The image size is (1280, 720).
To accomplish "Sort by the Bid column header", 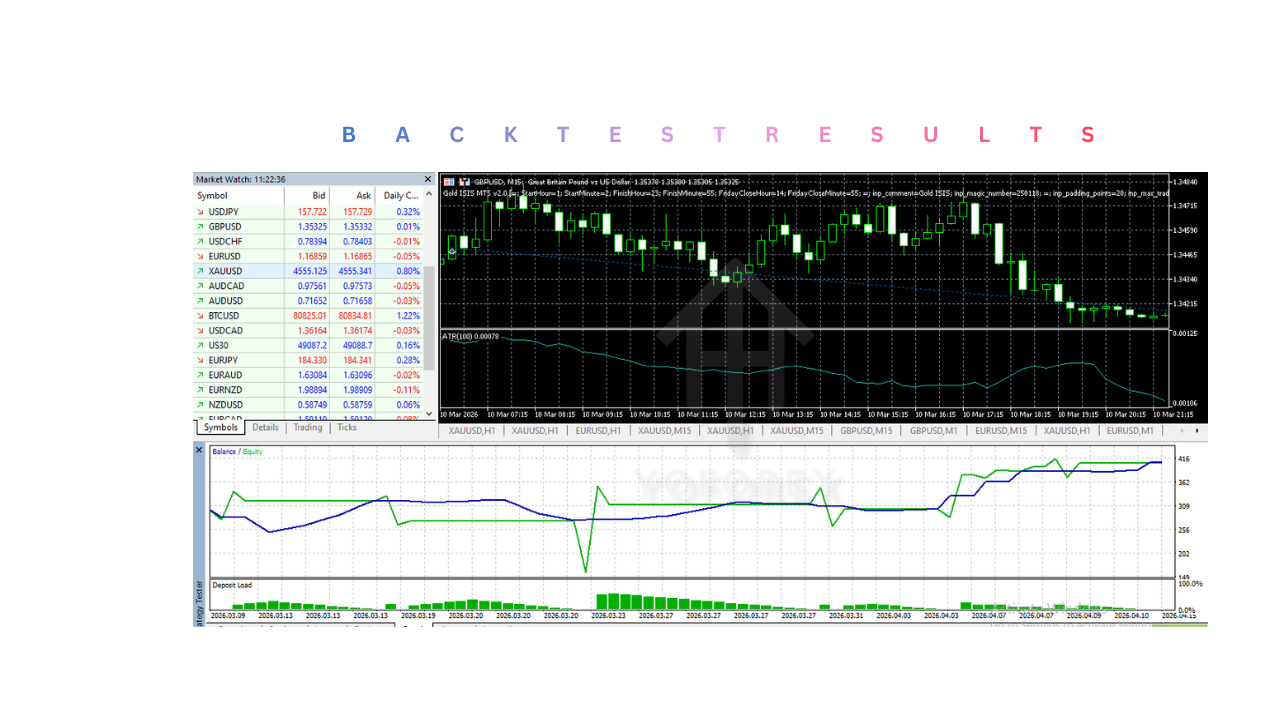I will 307,196.
